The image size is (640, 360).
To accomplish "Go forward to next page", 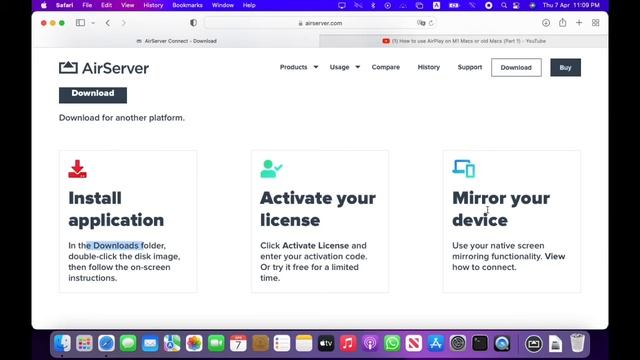I will pyautogui.click(x=123, y=23).
